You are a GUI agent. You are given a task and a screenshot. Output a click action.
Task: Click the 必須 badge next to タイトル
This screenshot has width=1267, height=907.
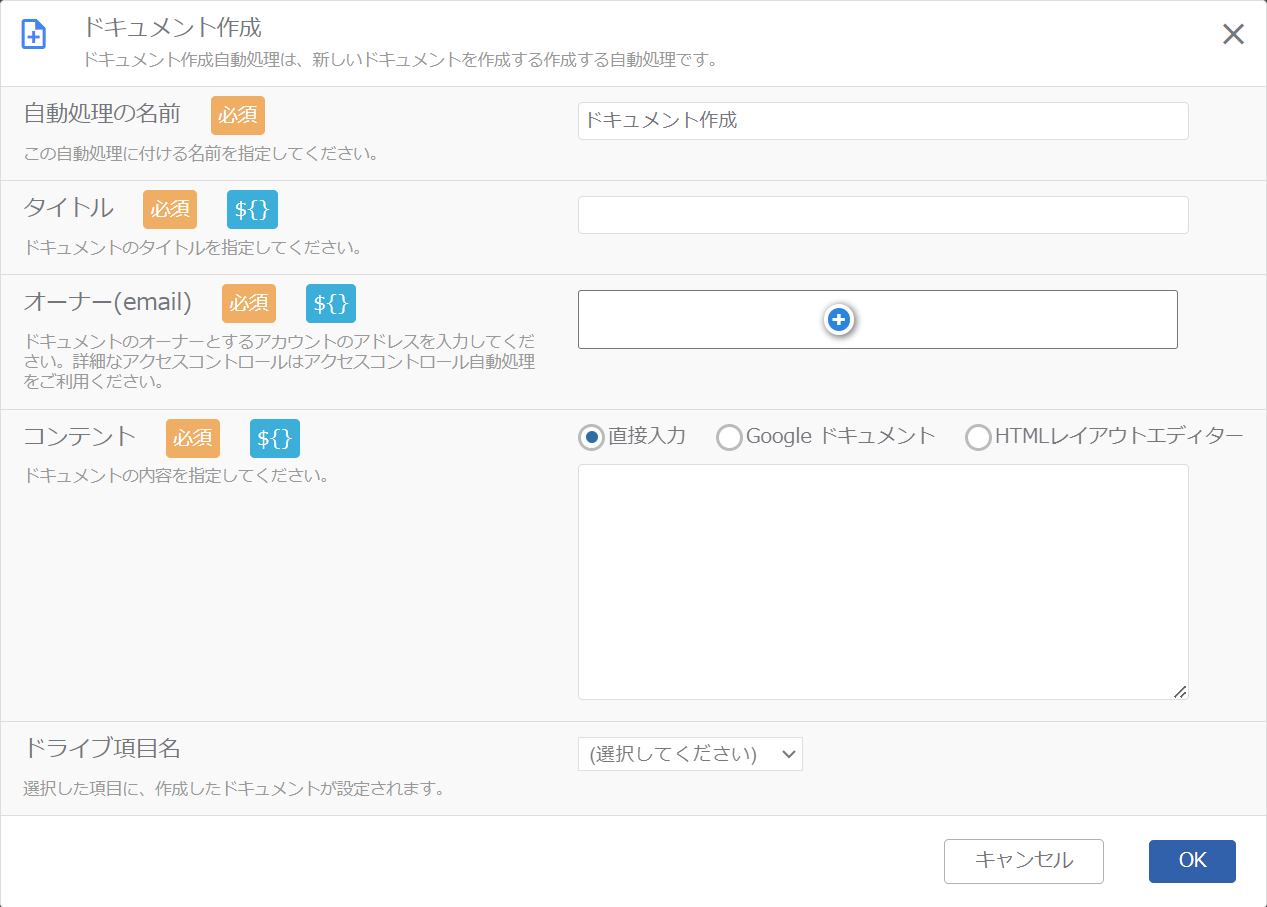coord(170,209)
